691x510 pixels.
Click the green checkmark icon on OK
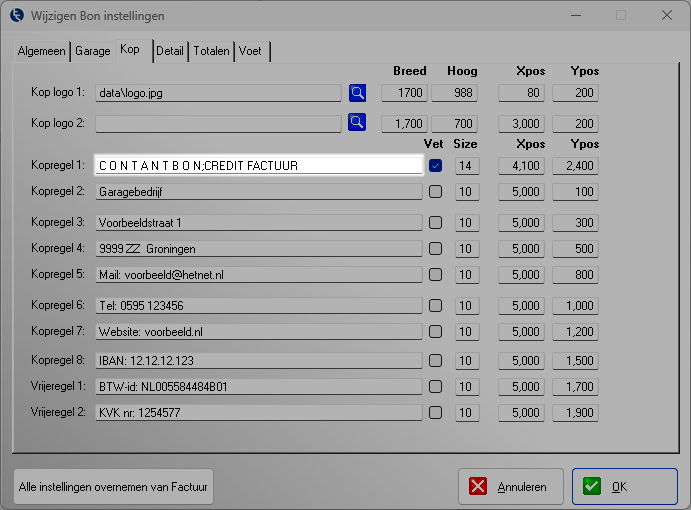(592, 487)
